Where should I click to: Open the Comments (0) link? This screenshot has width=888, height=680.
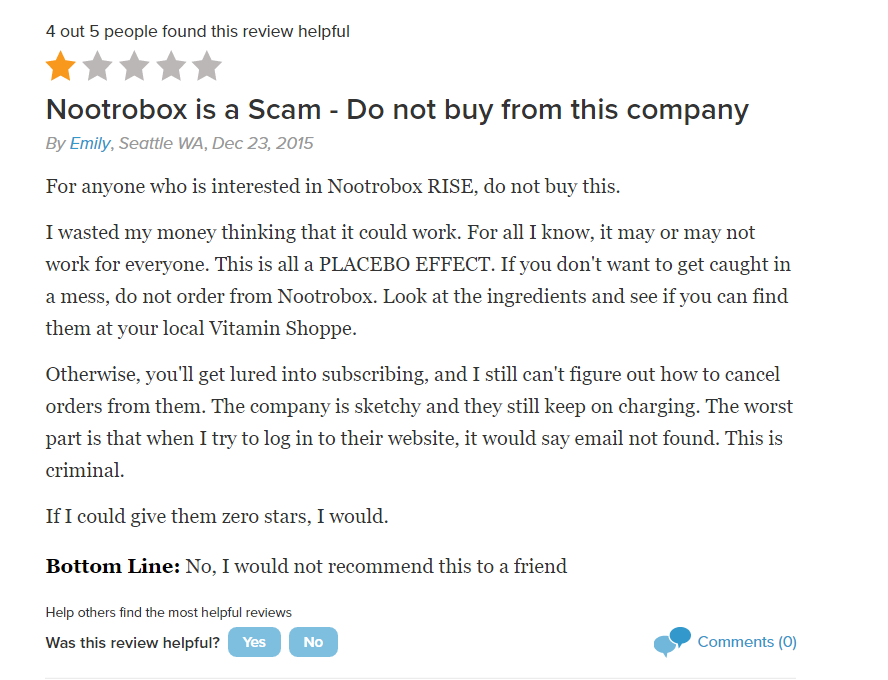(747, 642)
